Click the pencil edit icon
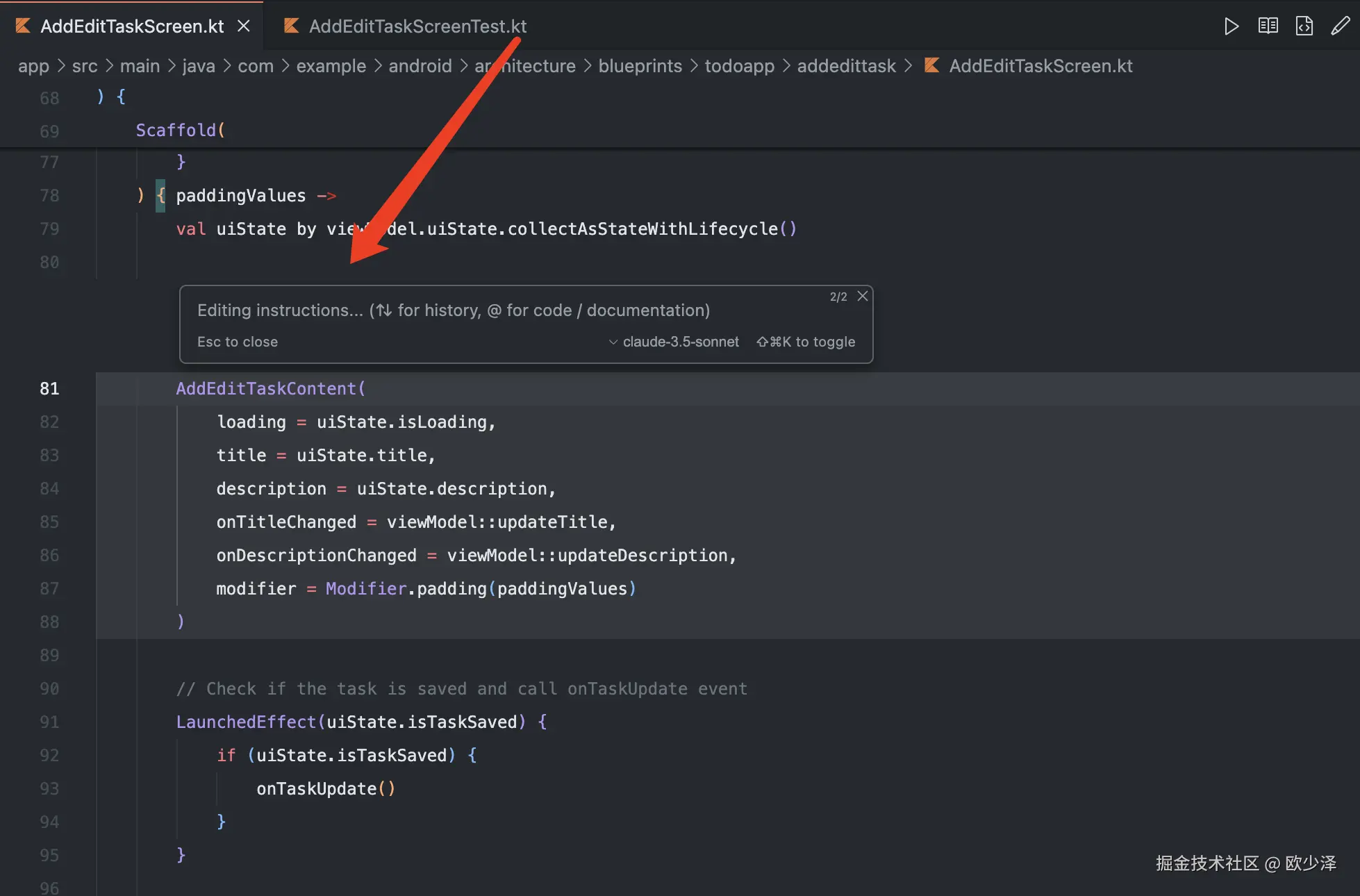This screenshot has width=1360, height=896. pos(1340,26)
